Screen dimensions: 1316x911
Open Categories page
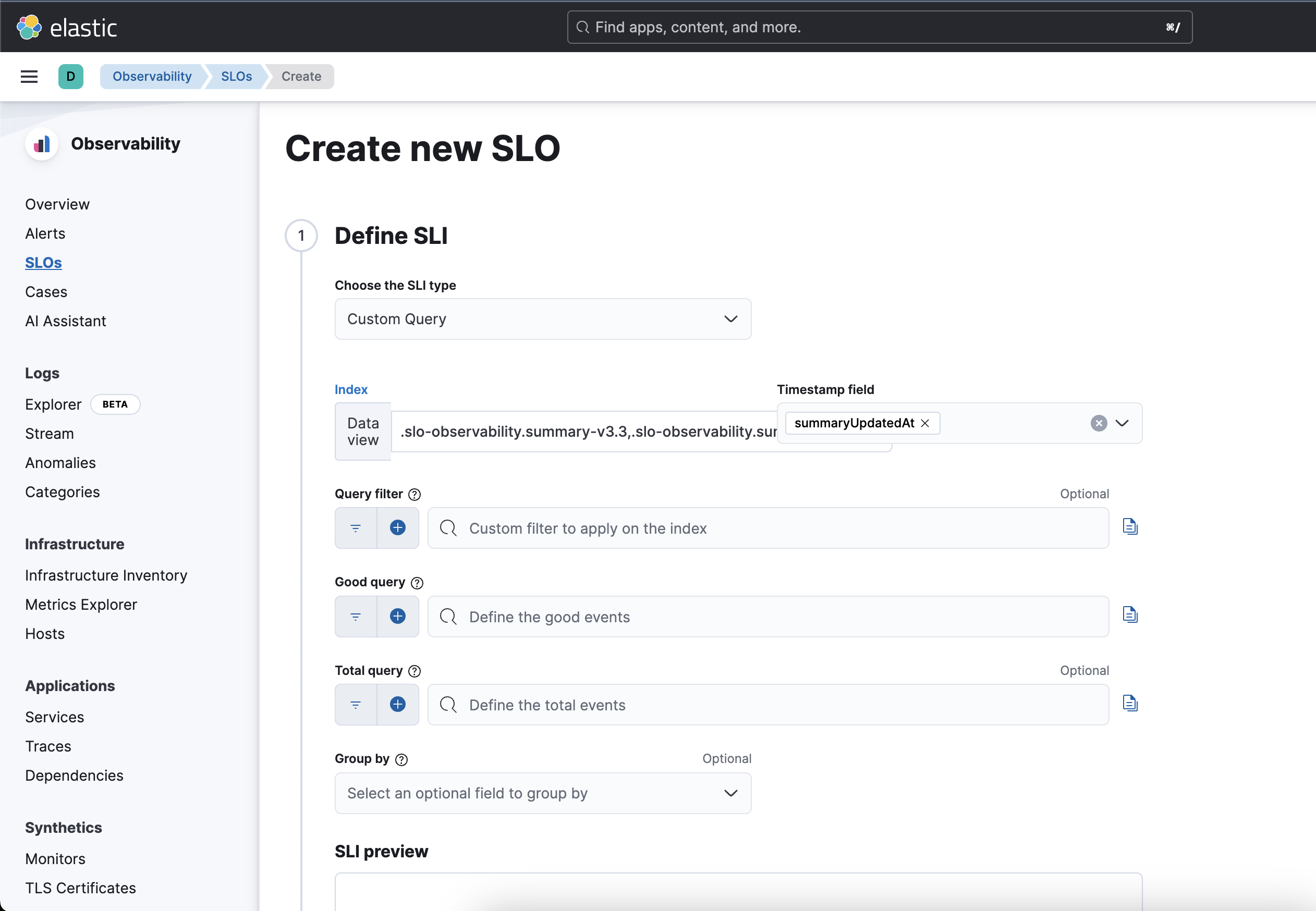62,491
